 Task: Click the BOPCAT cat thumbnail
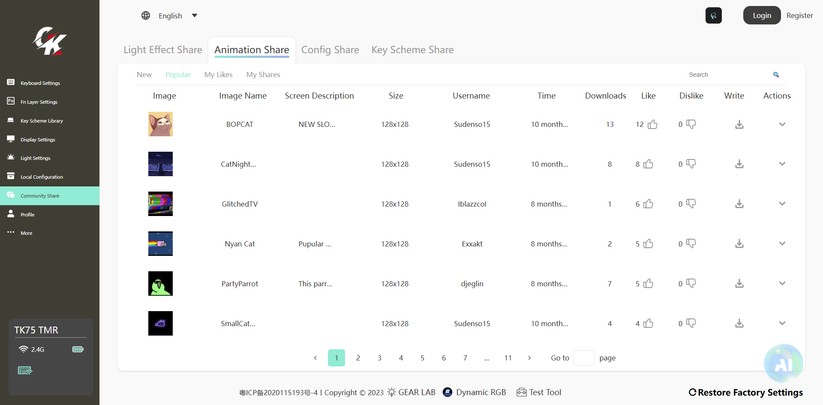[x=160, y=124]
